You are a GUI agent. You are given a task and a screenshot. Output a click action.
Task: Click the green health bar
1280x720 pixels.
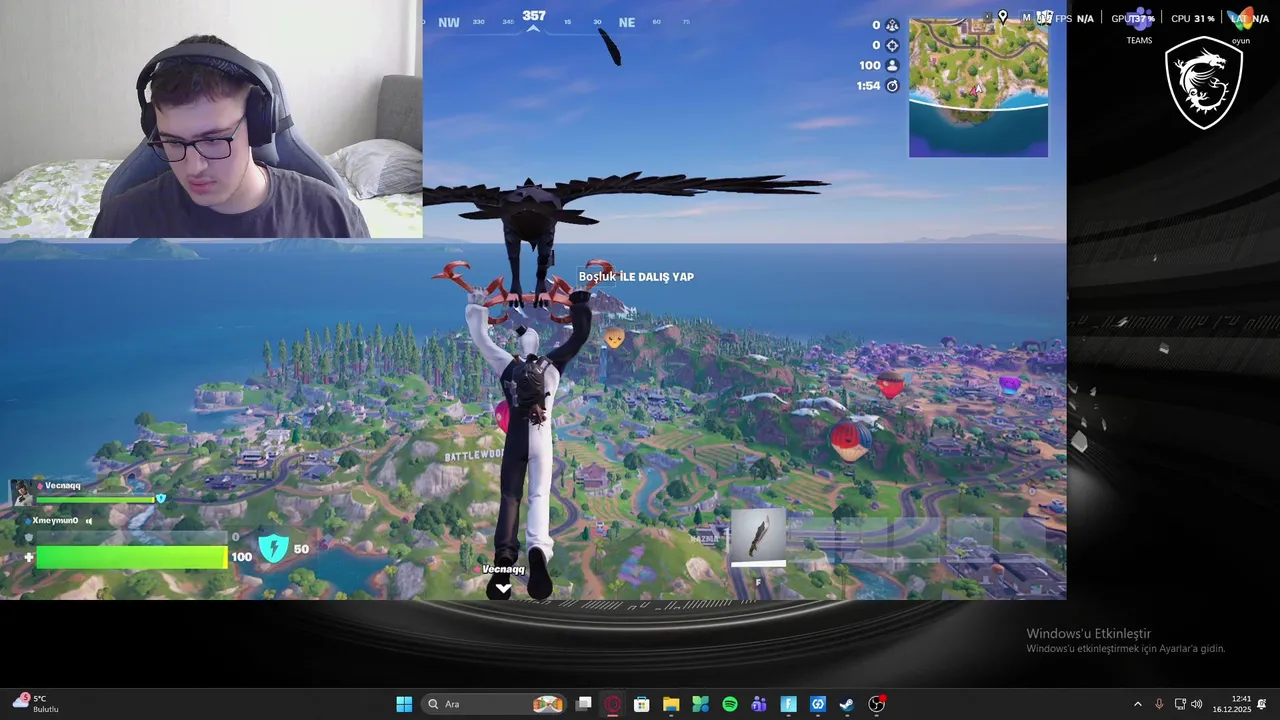pyautogui.click(x=132, y=557)
